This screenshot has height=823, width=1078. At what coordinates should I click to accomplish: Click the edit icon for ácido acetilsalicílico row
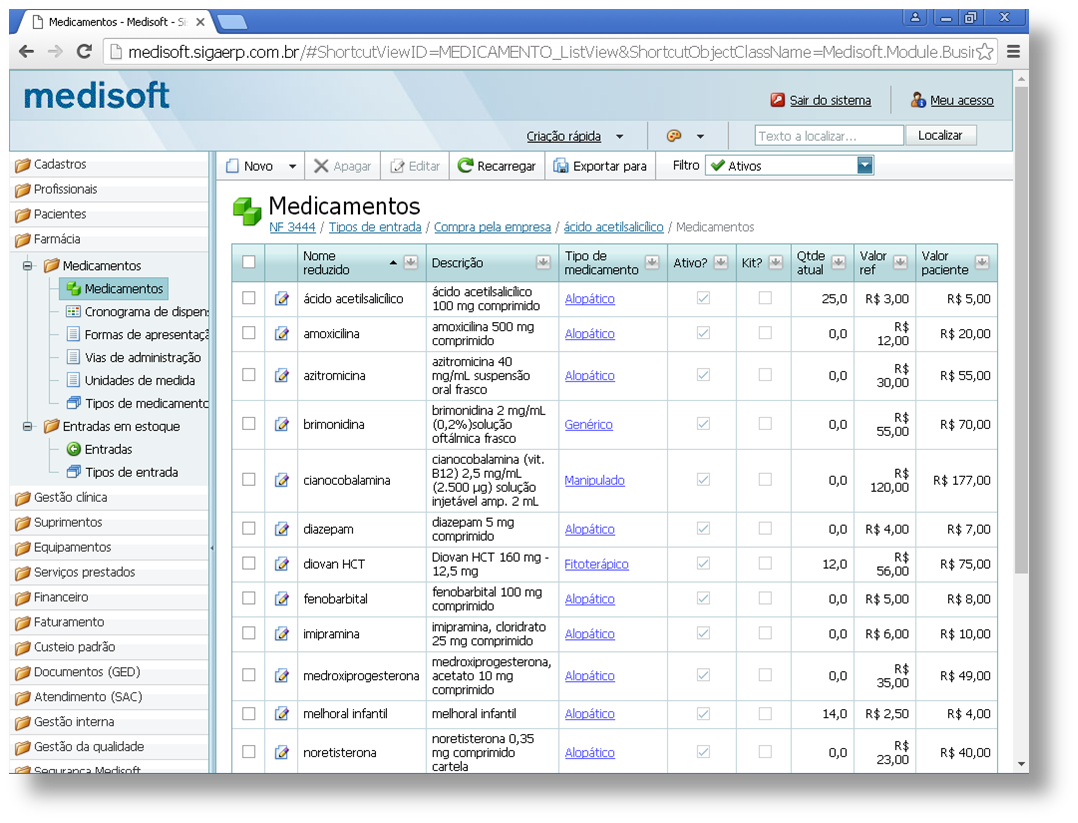coord(281,298)
